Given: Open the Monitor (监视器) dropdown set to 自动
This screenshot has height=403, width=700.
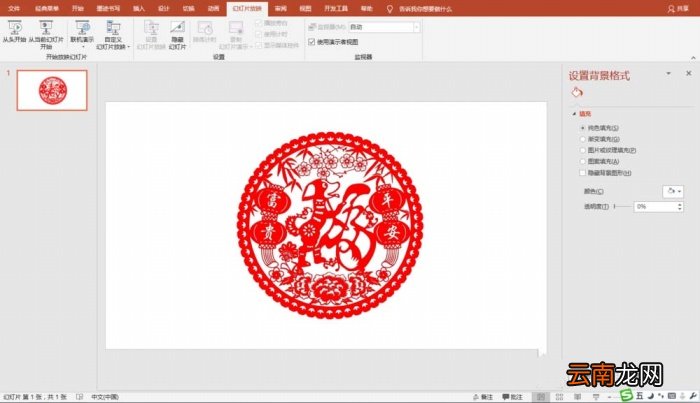Looking at the screenshot, I should (x=384, y=27).
